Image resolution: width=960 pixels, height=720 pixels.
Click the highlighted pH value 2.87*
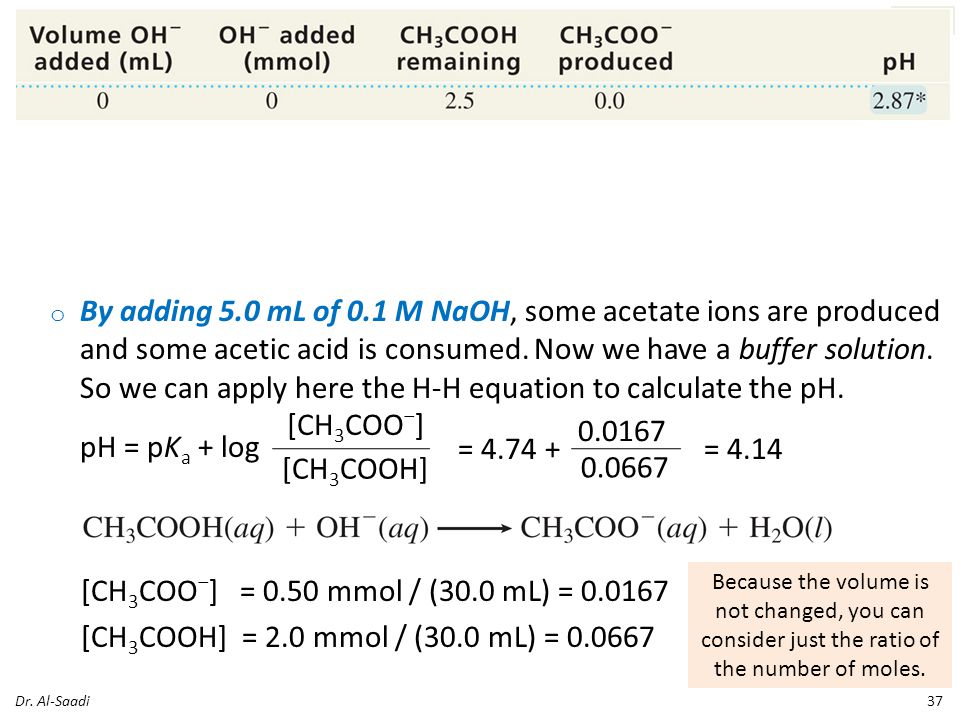point(899,100)
